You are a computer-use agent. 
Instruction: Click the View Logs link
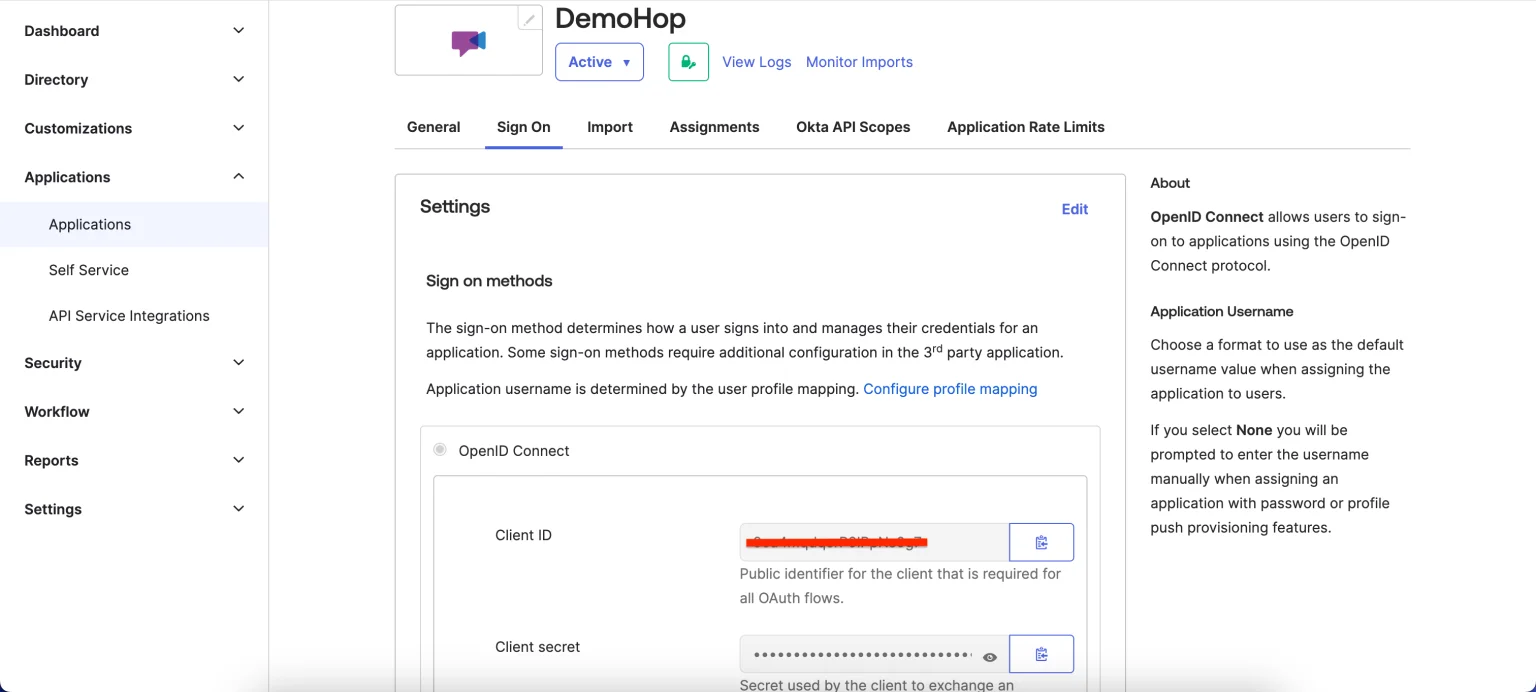757,62
